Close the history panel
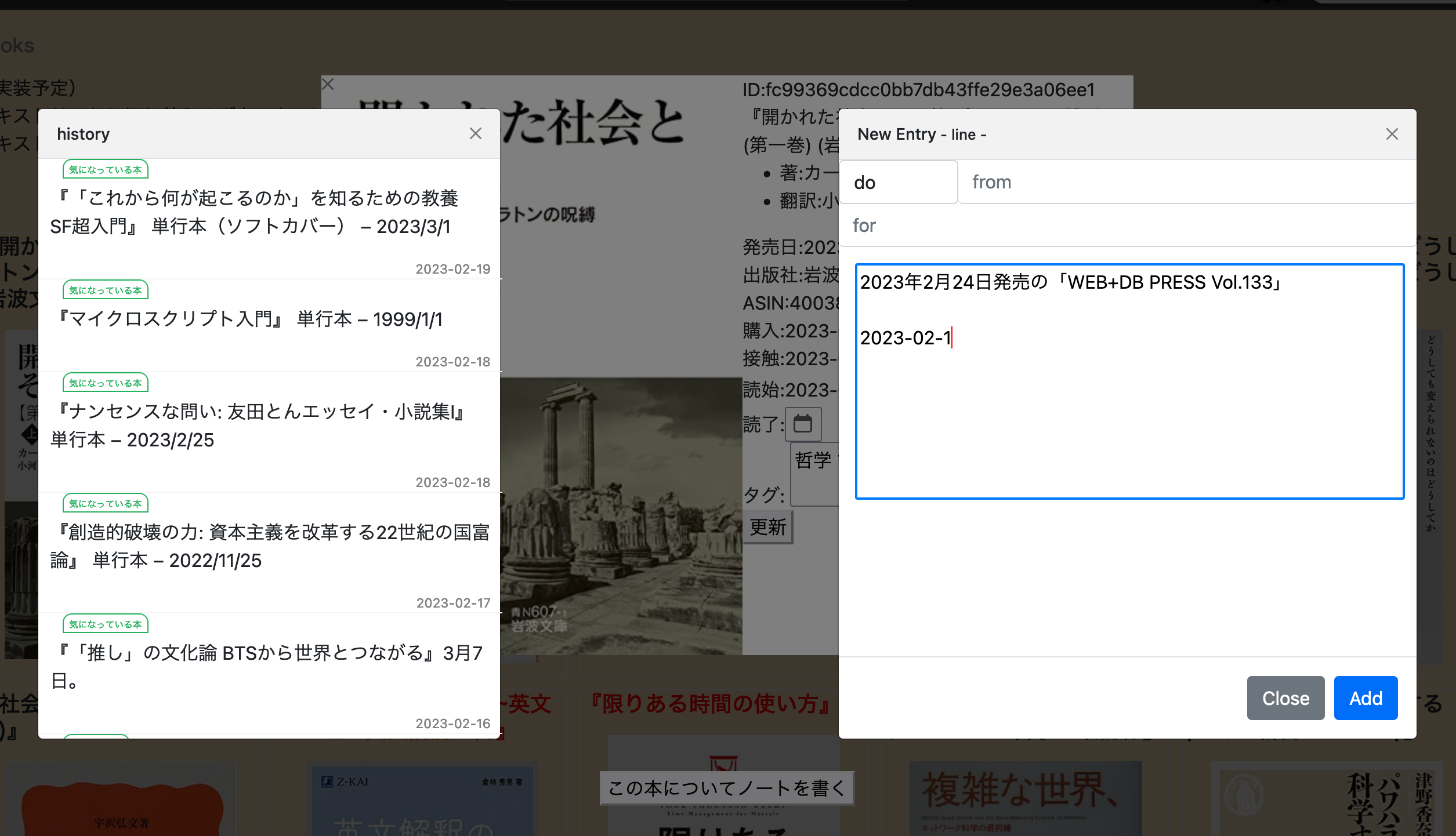This screenshot has width=1456, height=836. (x=476, y=133)
